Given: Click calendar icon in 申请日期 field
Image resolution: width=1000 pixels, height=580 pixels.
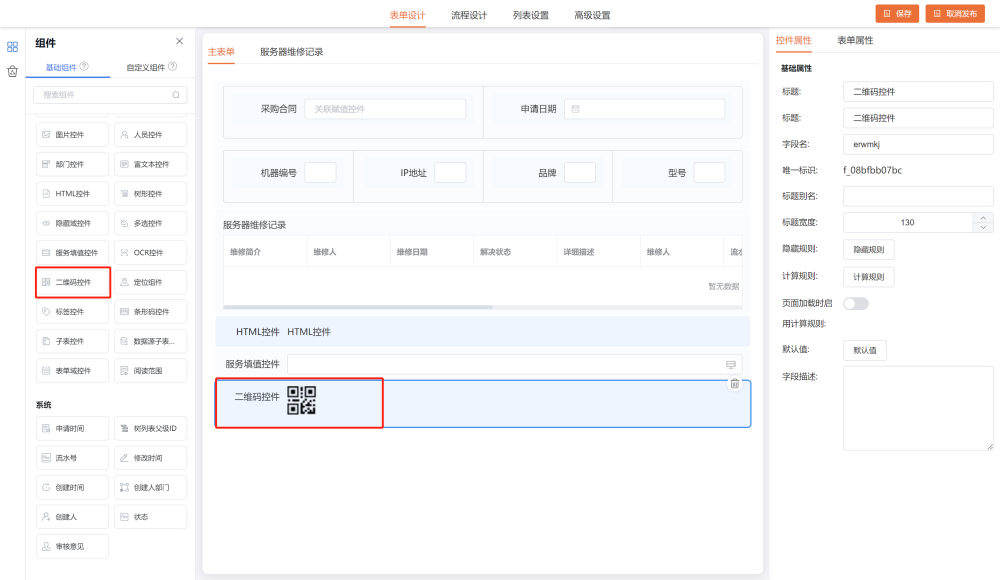Looking at the screenshot, I should [576, 108].
